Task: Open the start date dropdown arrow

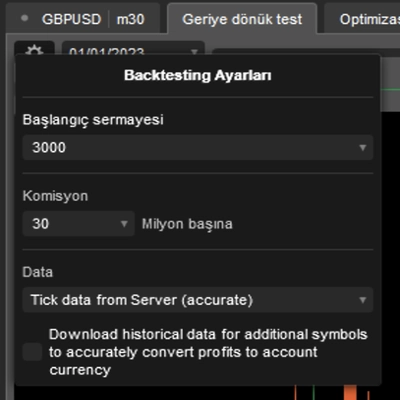Action: (x=194, y=51)
